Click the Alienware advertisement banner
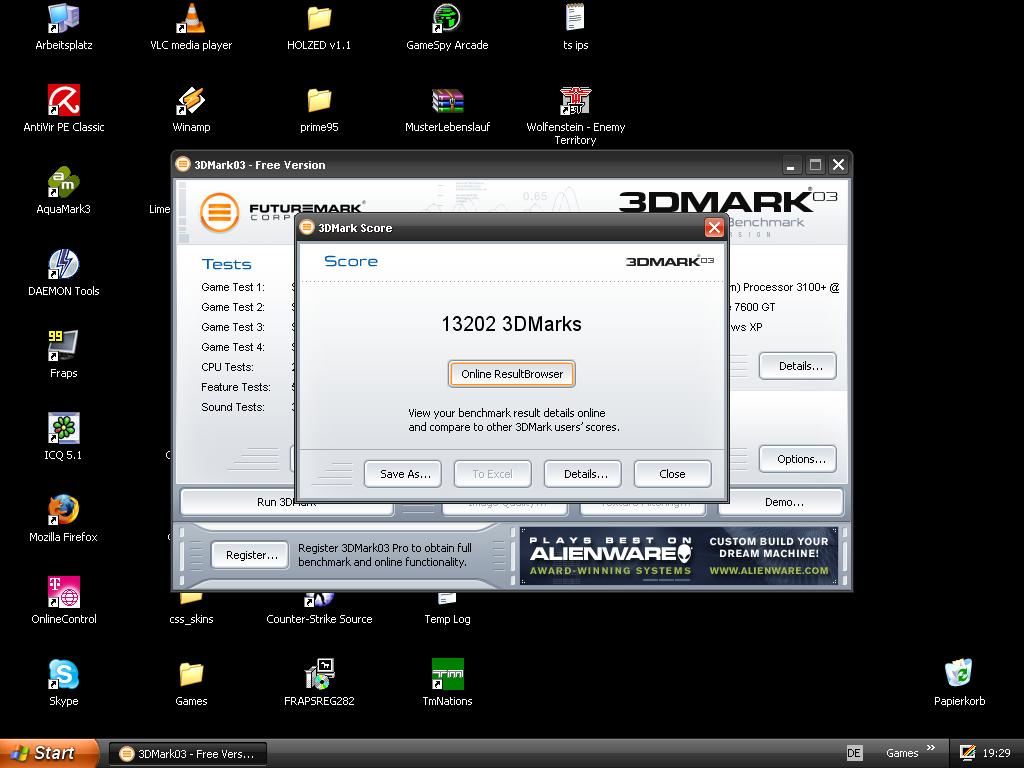 [679, 556]
